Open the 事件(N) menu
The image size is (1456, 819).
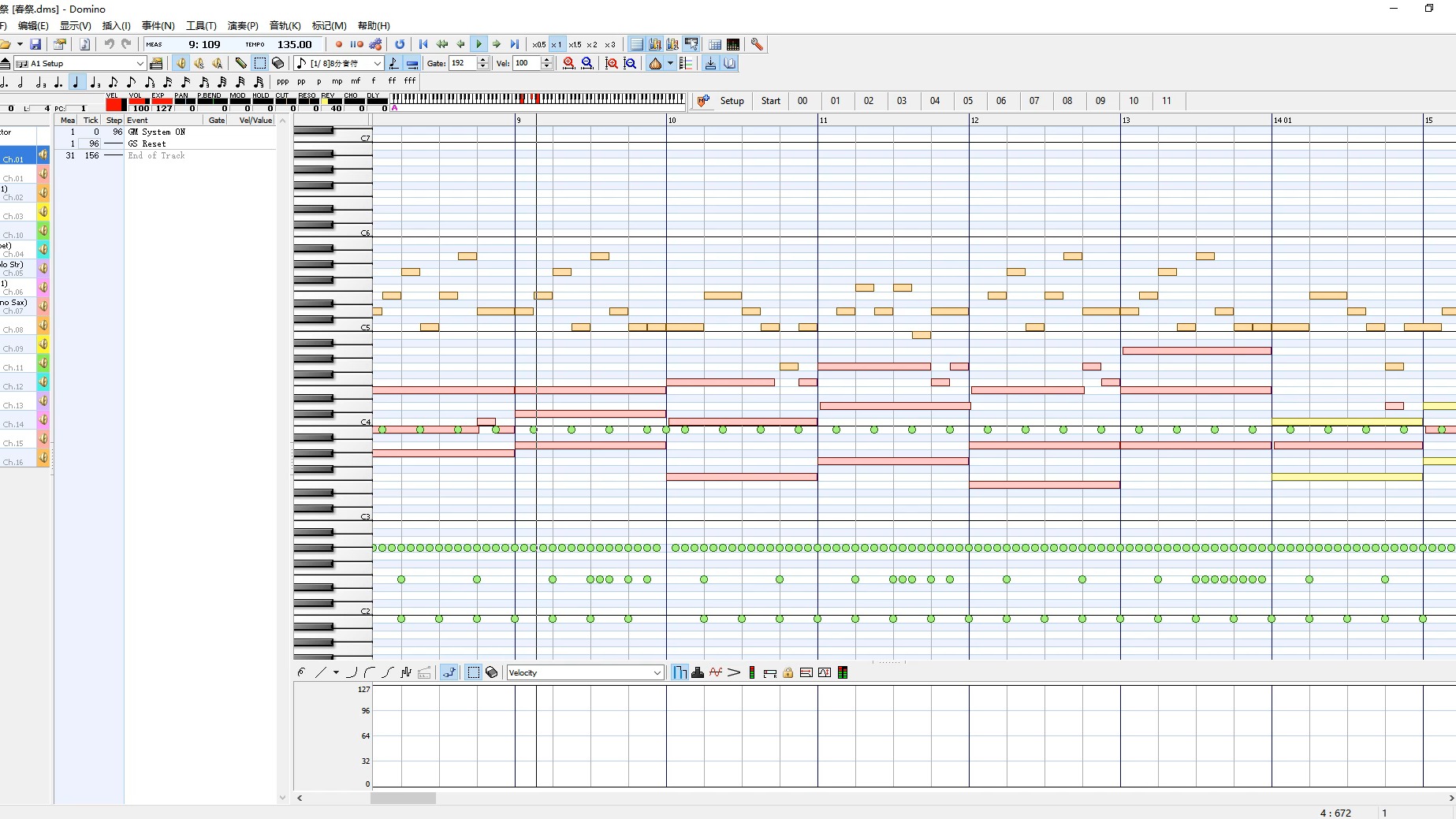coord(158,26)
